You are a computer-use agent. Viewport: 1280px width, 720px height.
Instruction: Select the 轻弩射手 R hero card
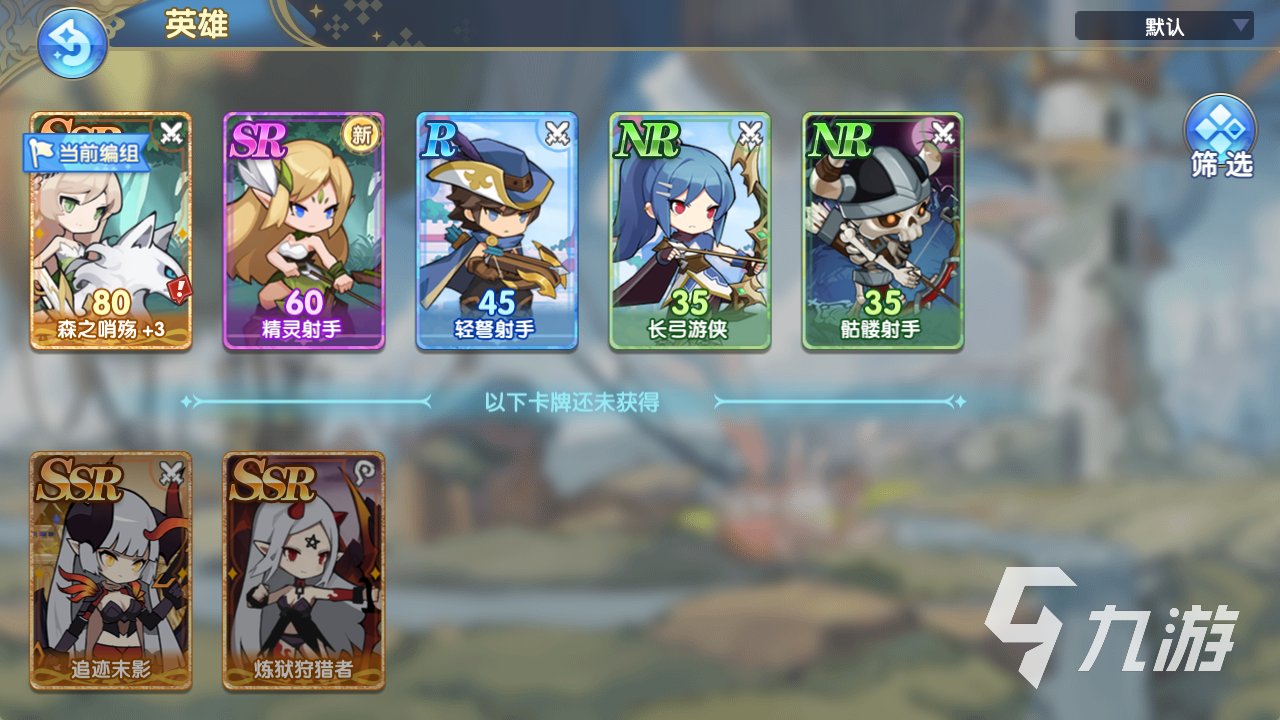(x=497, y=231)
